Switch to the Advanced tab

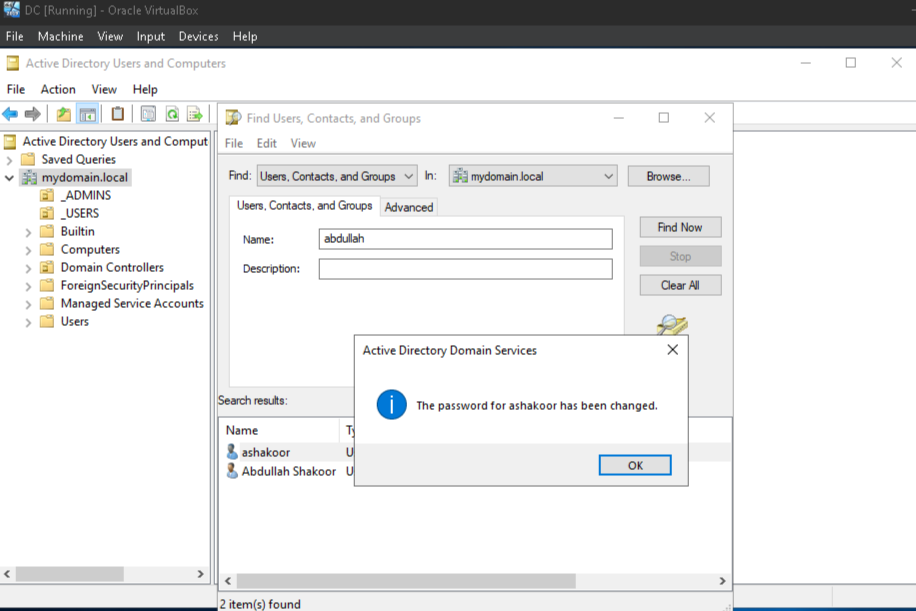[408, 207]
